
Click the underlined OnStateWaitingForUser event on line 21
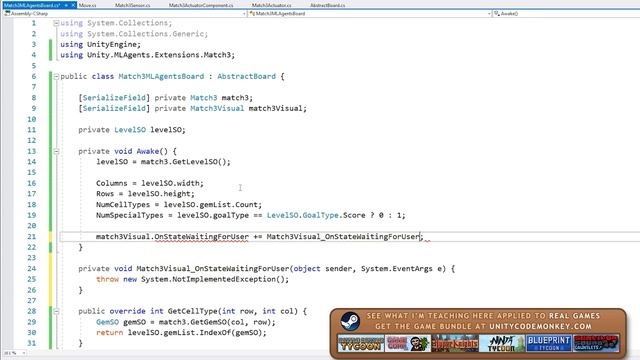(201, 237)
